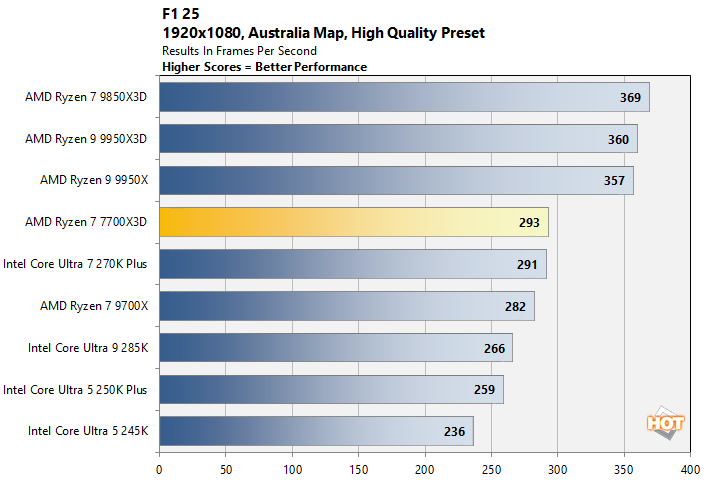
Task: Click the 100 axis tick label
Action: pos(293,470)
